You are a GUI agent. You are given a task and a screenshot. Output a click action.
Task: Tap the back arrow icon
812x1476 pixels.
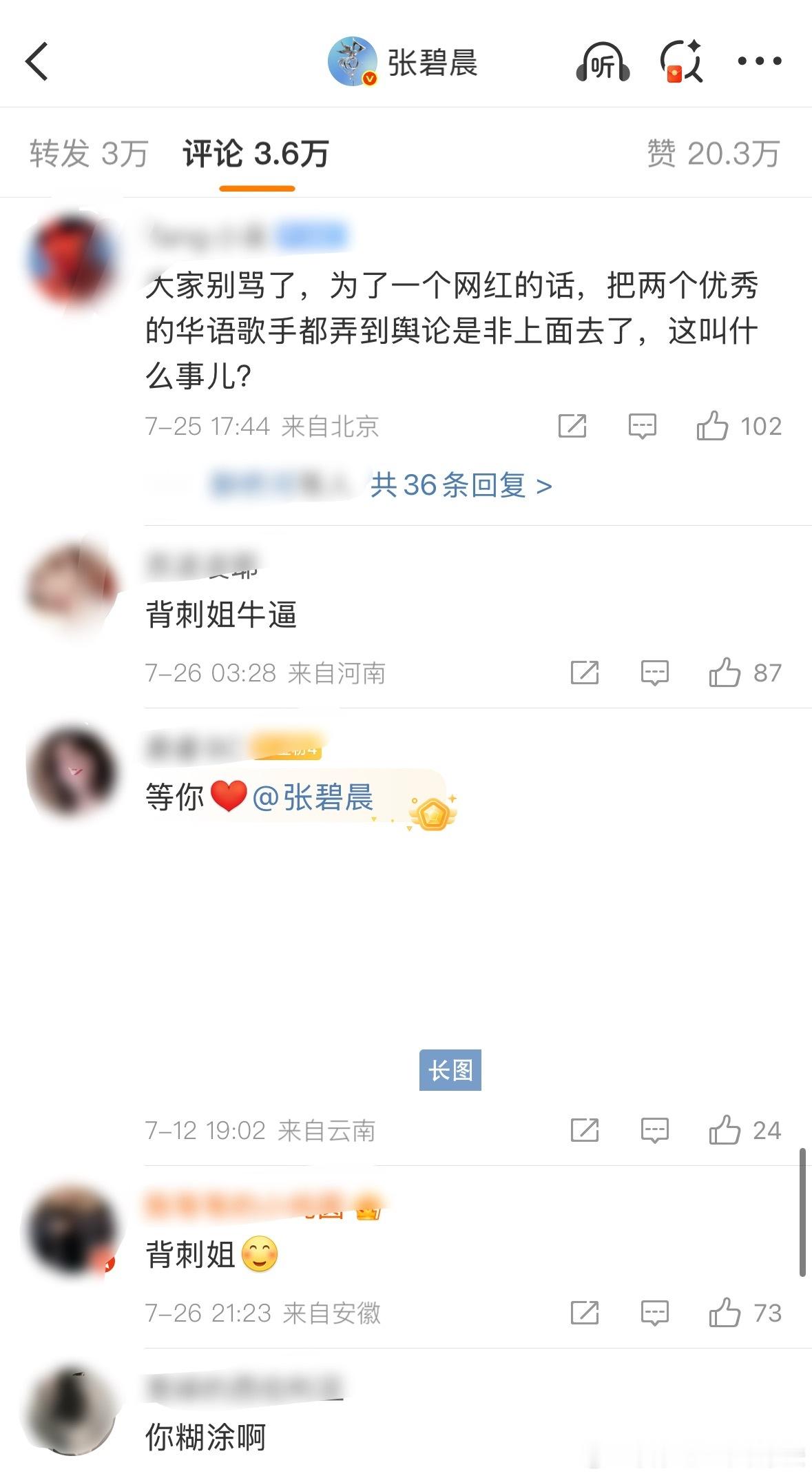click(x=37, y=61)
